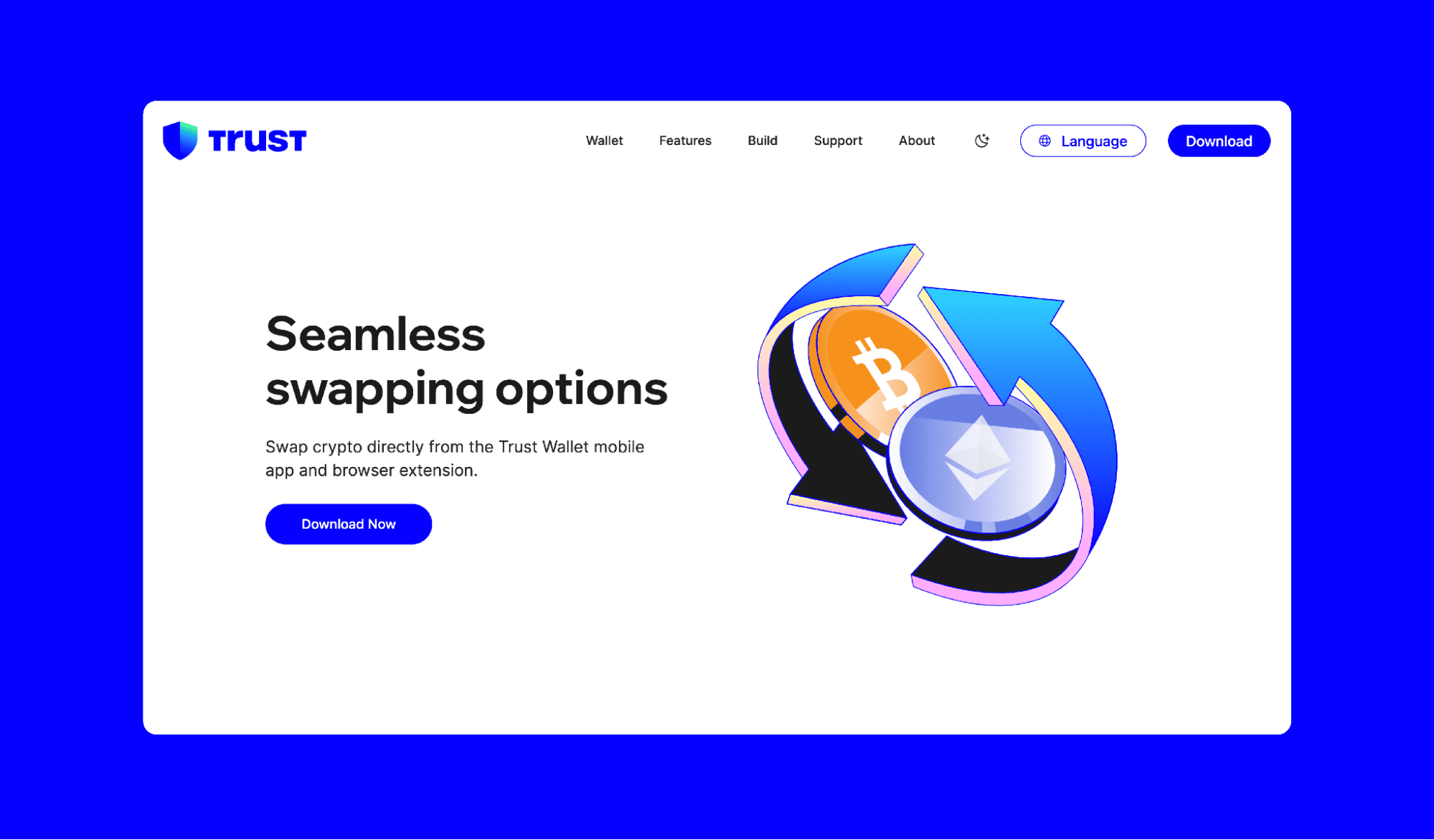Open the Language dropdown selector
This screenshot has height=840, width=1434.
pyautogui.click(x=1083, y=140)
